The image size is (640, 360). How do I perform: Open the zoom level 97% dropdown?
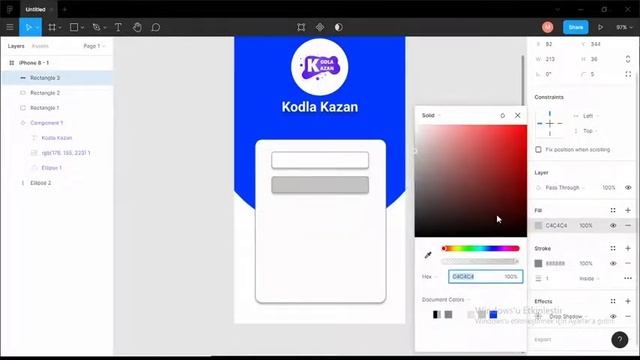click(x=624, y=27)
